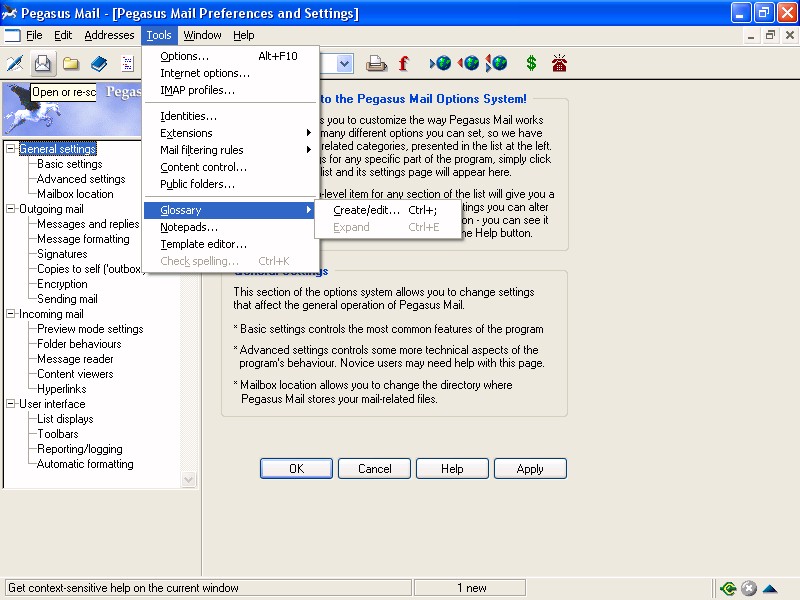This screenshot has width=800, height=600.
Task: Select Signatures tree item
Action: click(x=62, y=254)
